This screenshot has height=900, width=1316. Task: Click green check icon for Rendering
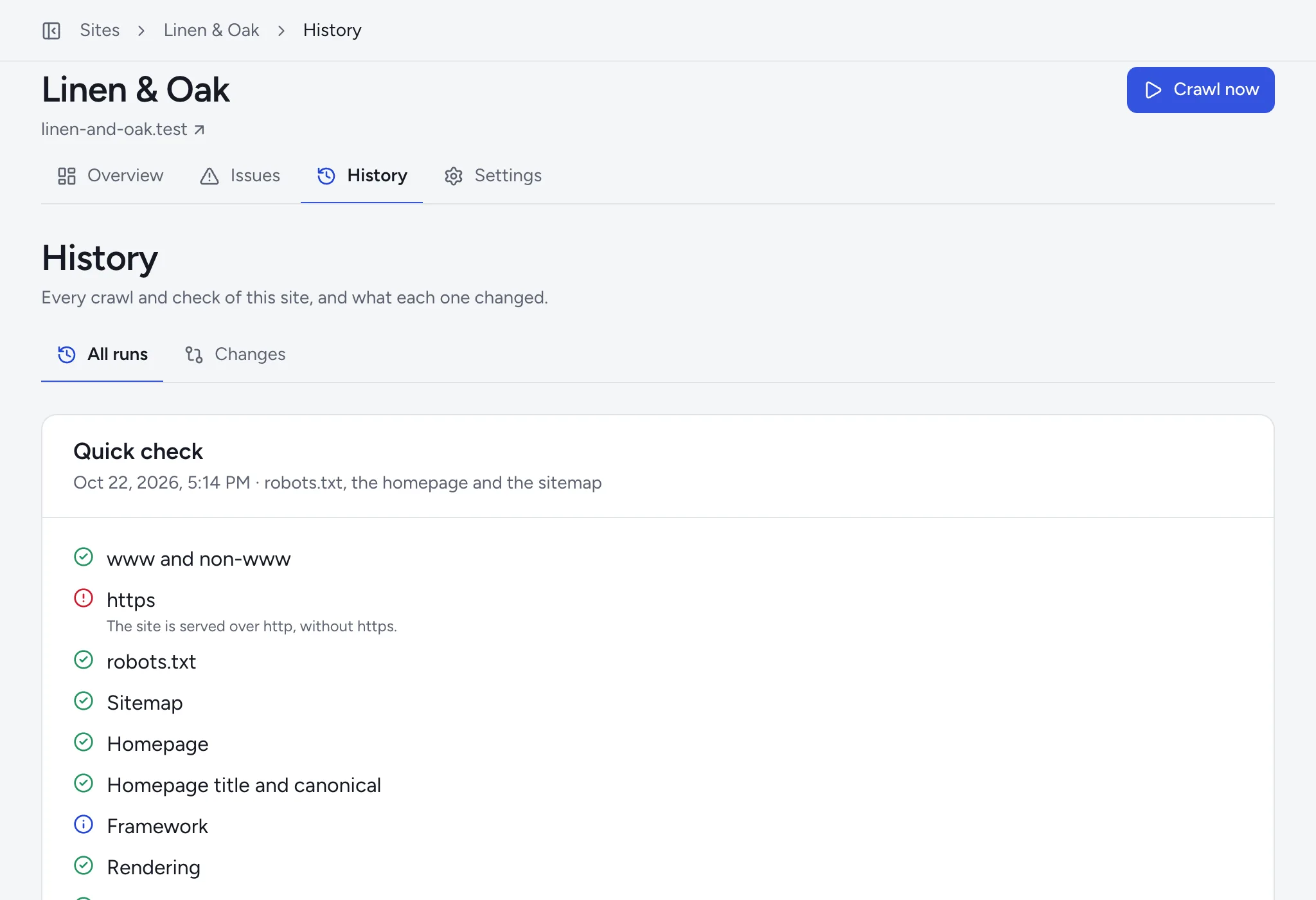coord(84,865)
